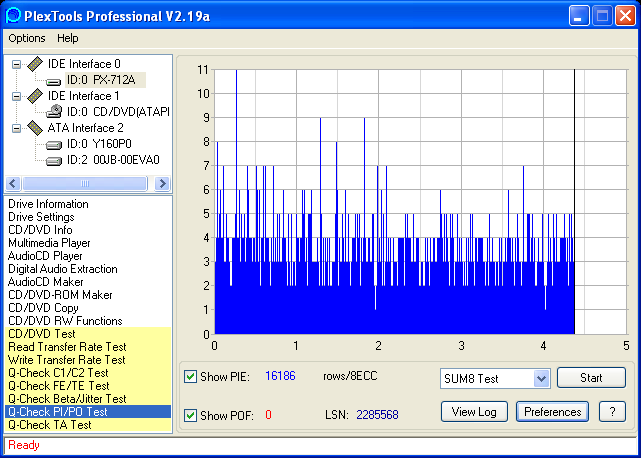Select IDE Interface 1 label

(83, 96)
